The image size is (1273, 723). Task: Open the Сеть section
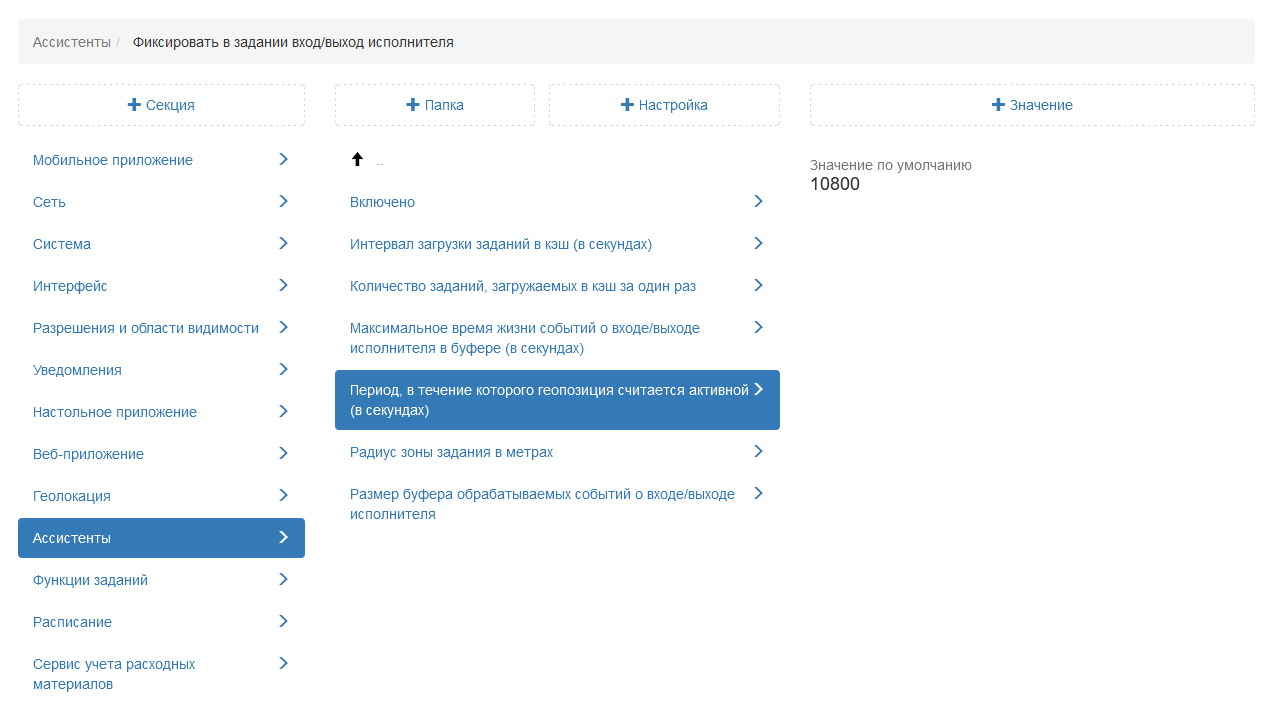coord(49,202)
